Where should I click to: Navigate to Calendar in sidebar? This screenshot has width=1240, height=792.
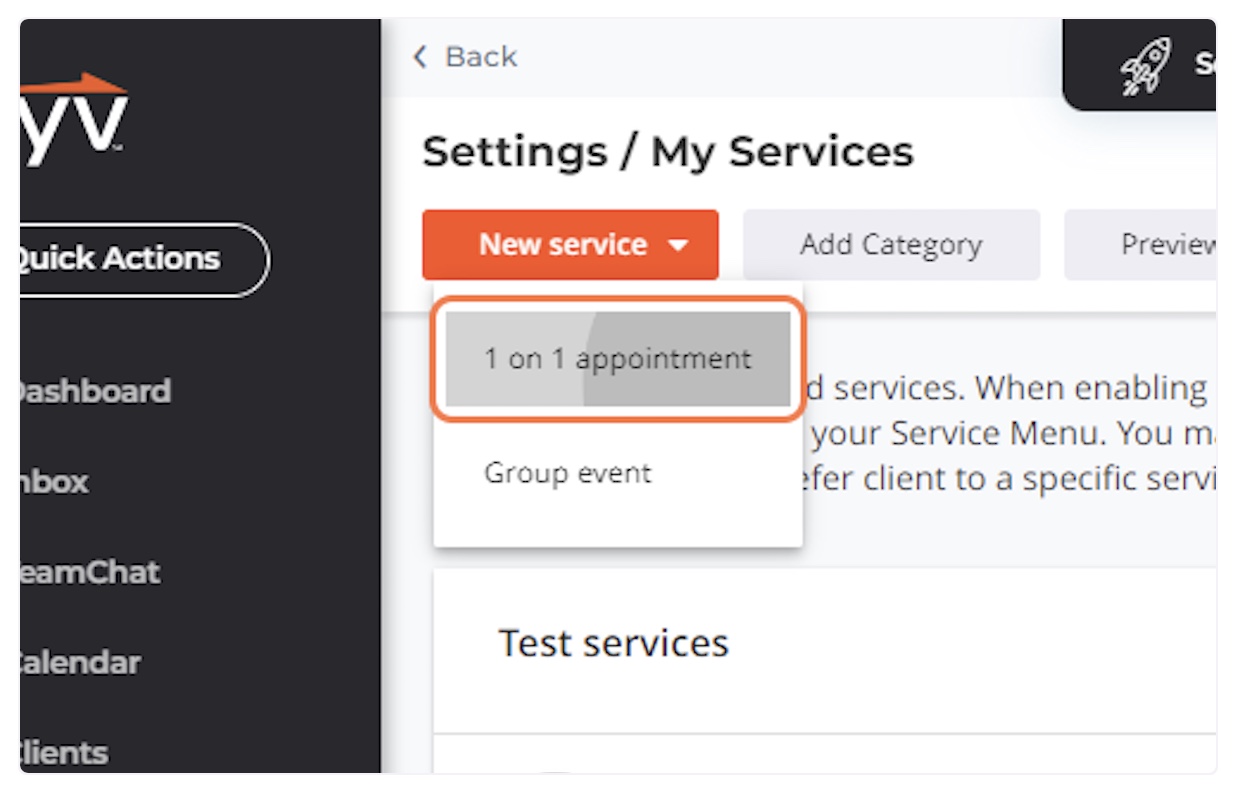pos(80,662)
